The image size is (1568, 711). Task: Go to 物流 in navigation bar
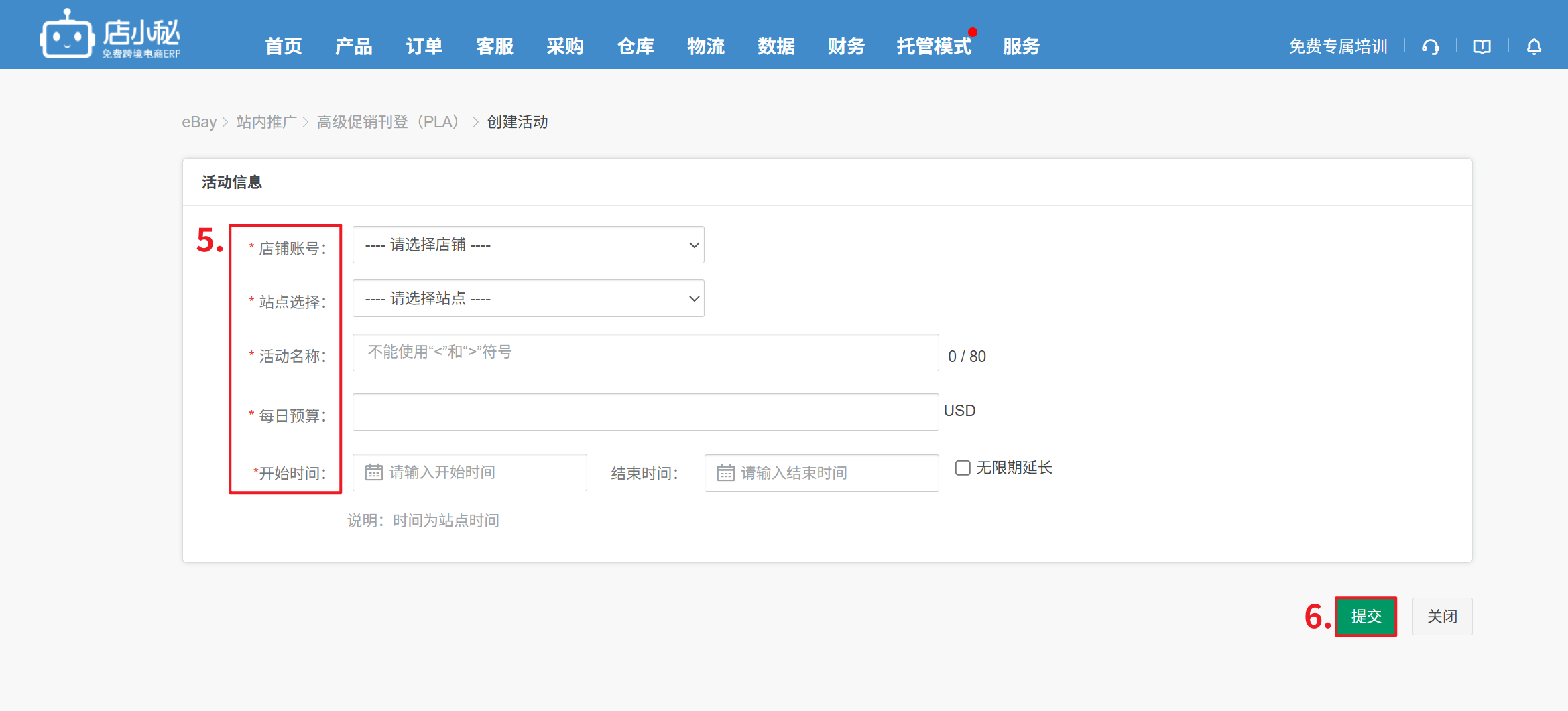(x=705, y=46)
